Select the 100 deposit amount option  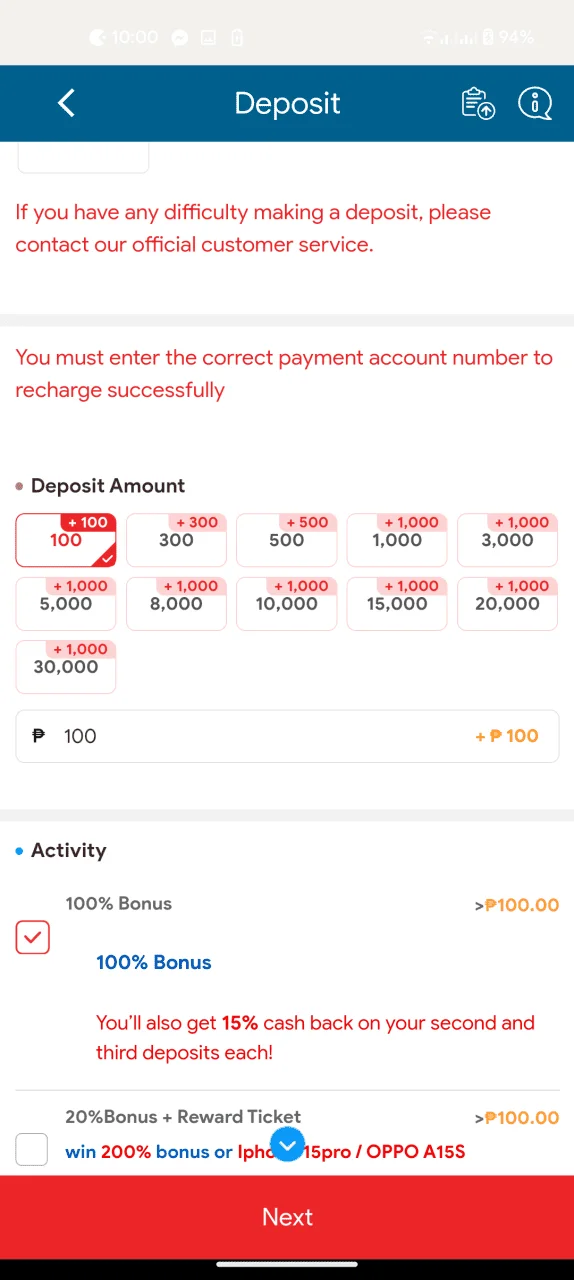click(66, 540)
